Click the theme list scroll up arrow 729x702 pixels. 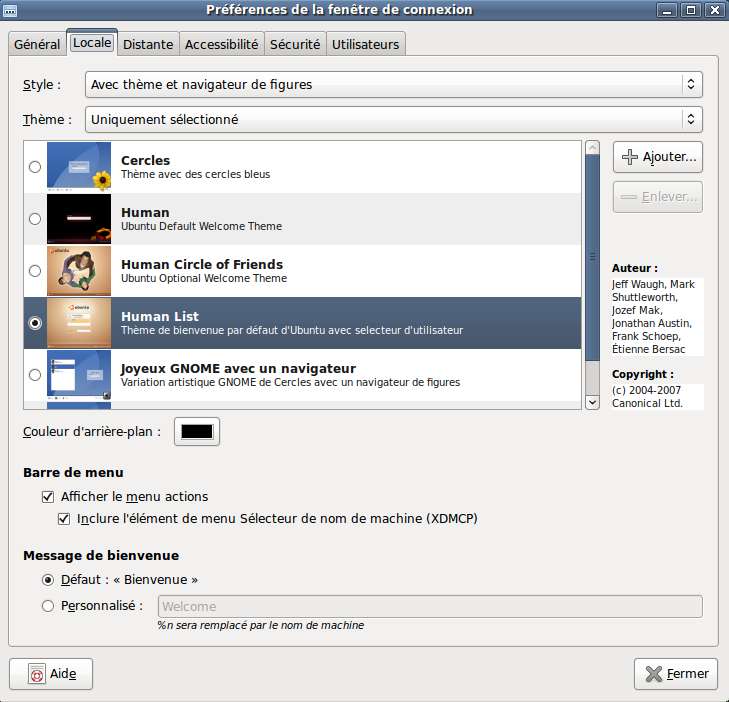[592, 148]
